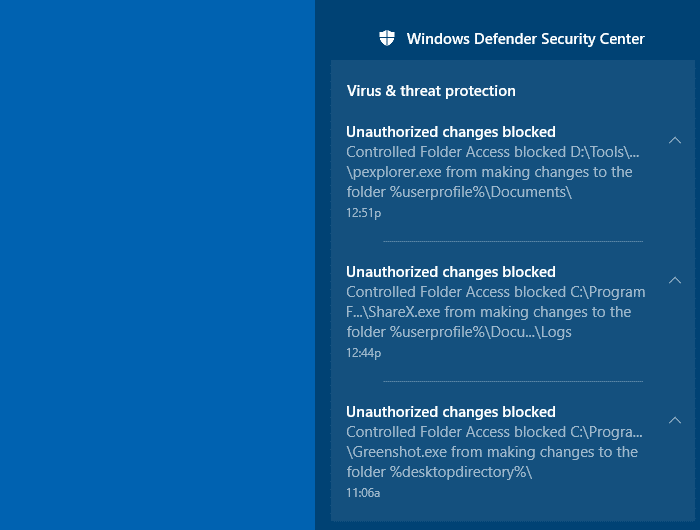Click the Windows Defender shield icon

[x=387, y=38]
